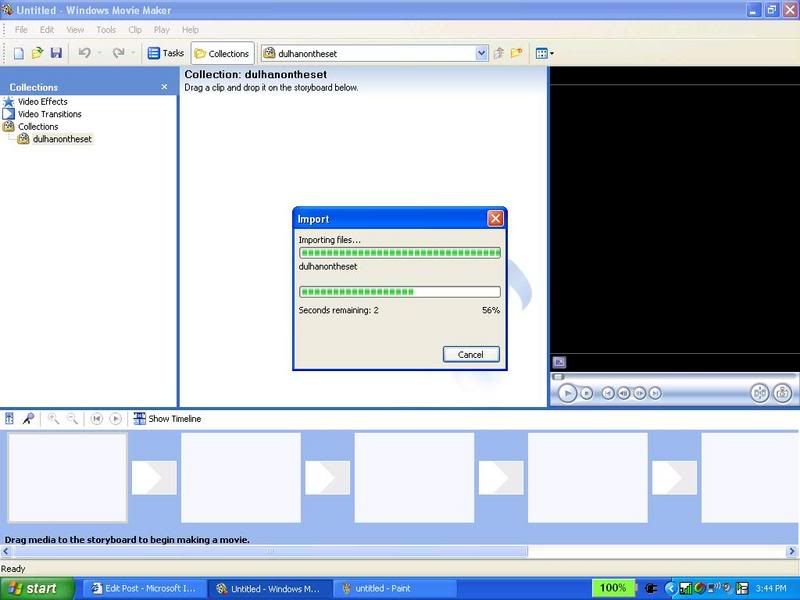Click the Previous Frame button
The image size is (800, 600).
pos(623,393)
